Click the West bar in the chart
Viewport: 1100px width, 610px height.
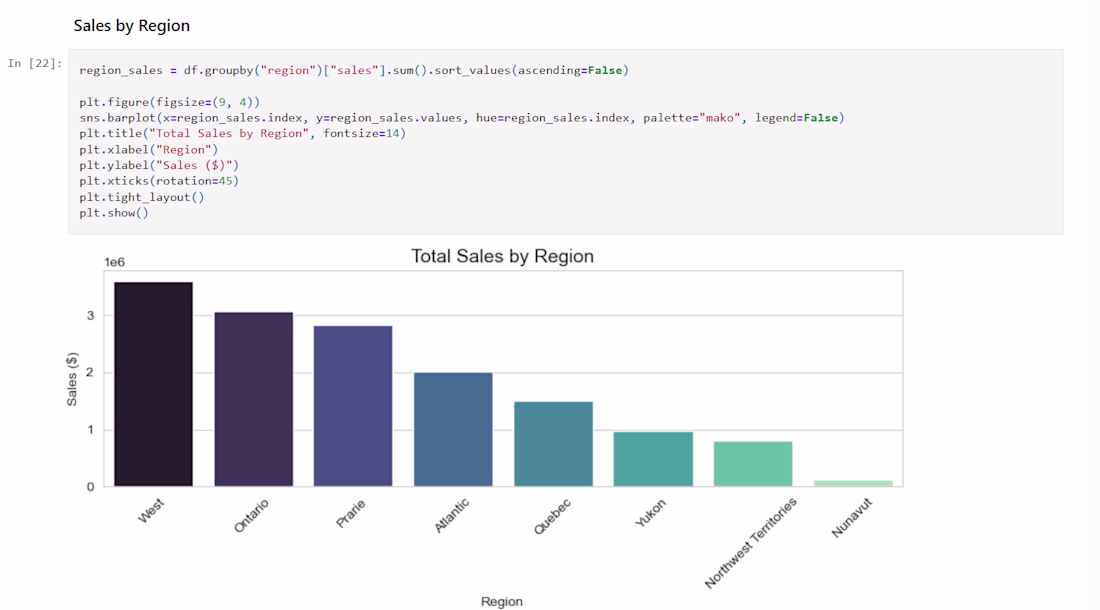tap(154, 384)
